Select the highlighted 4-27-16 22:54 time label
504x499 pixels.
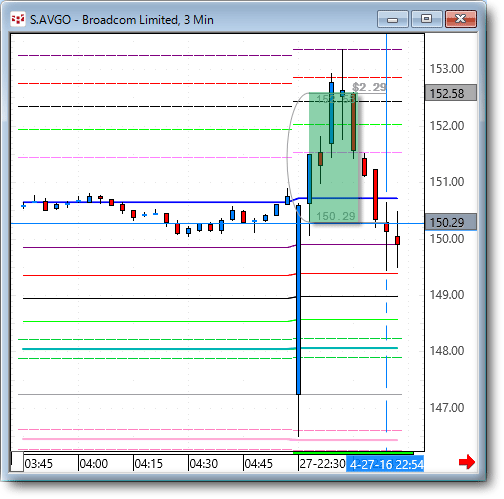(x=385, y=464)
